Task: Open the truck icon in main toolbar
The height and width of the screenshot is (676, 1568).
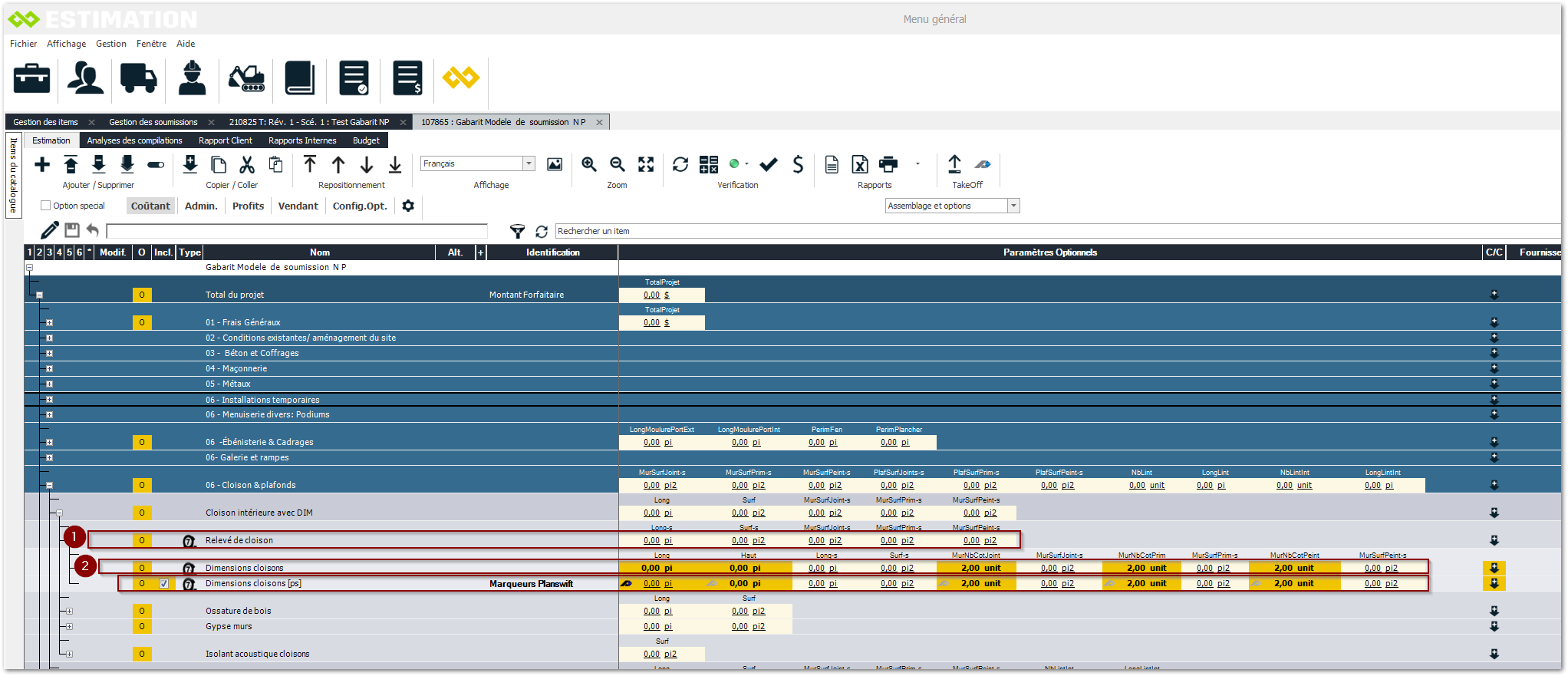Action: 138,78
